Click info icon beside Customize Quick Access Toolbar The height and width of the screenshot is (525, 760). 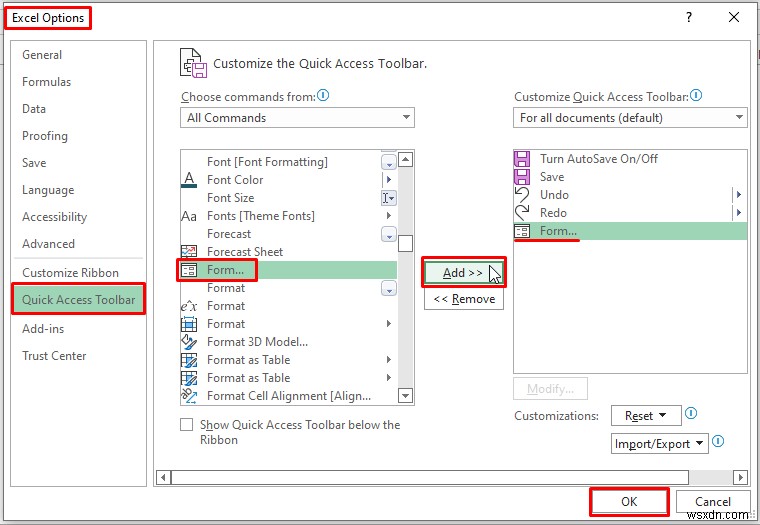[696, 95]
